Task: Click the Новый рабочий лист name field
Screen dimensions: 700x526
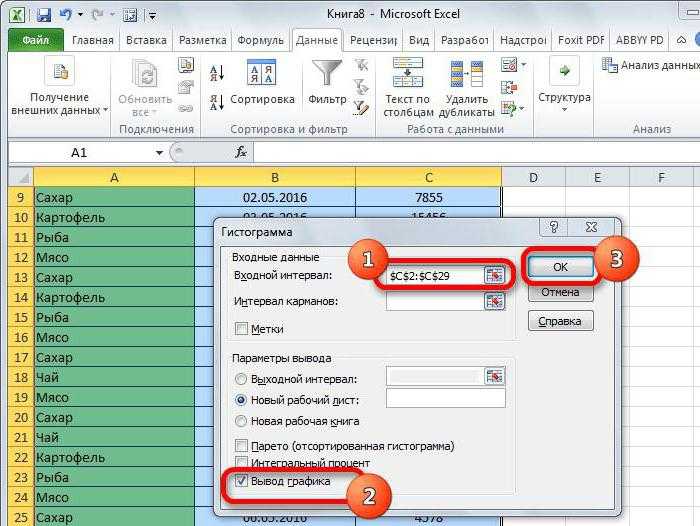Action: click(446, 398)
